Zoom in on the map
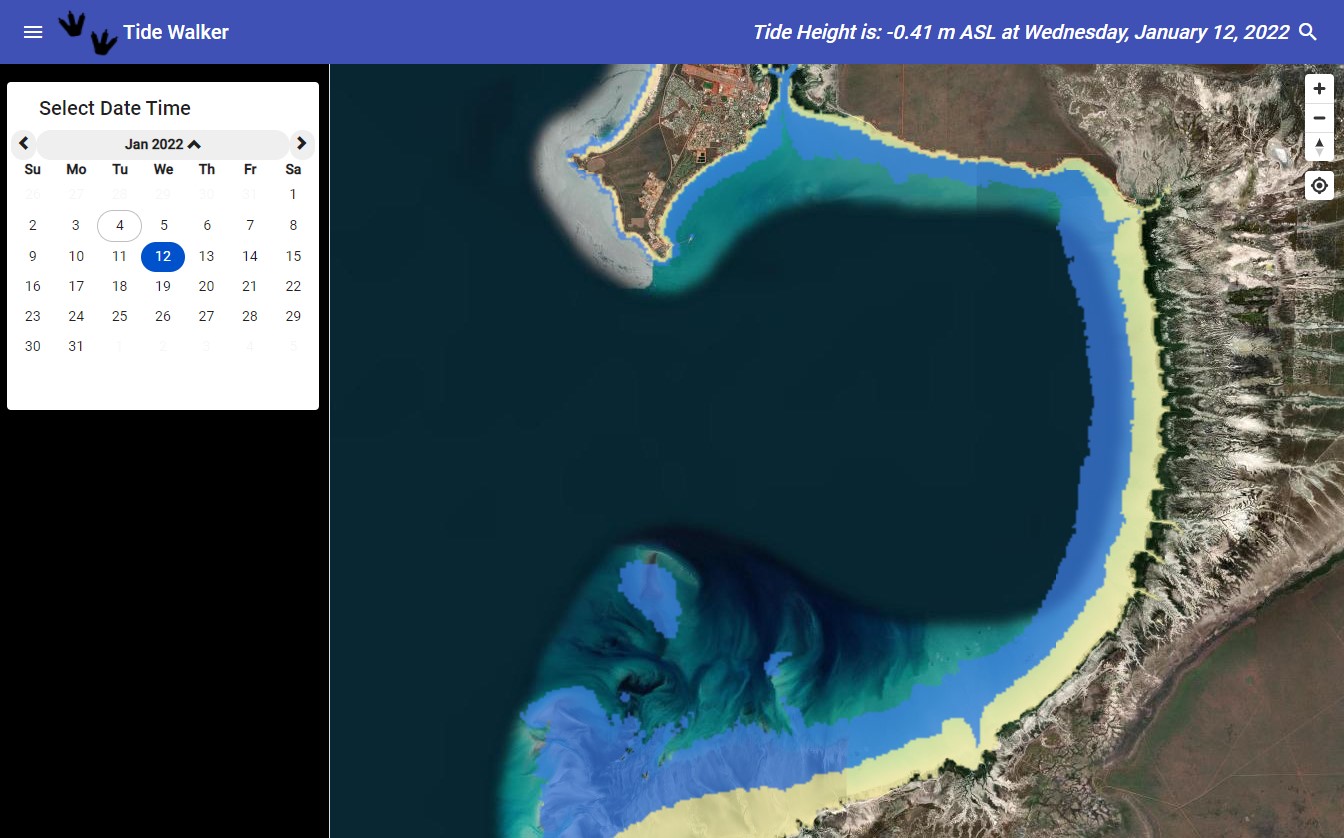This screenshot has height=838, width=1344. (x=1319, y=88)
